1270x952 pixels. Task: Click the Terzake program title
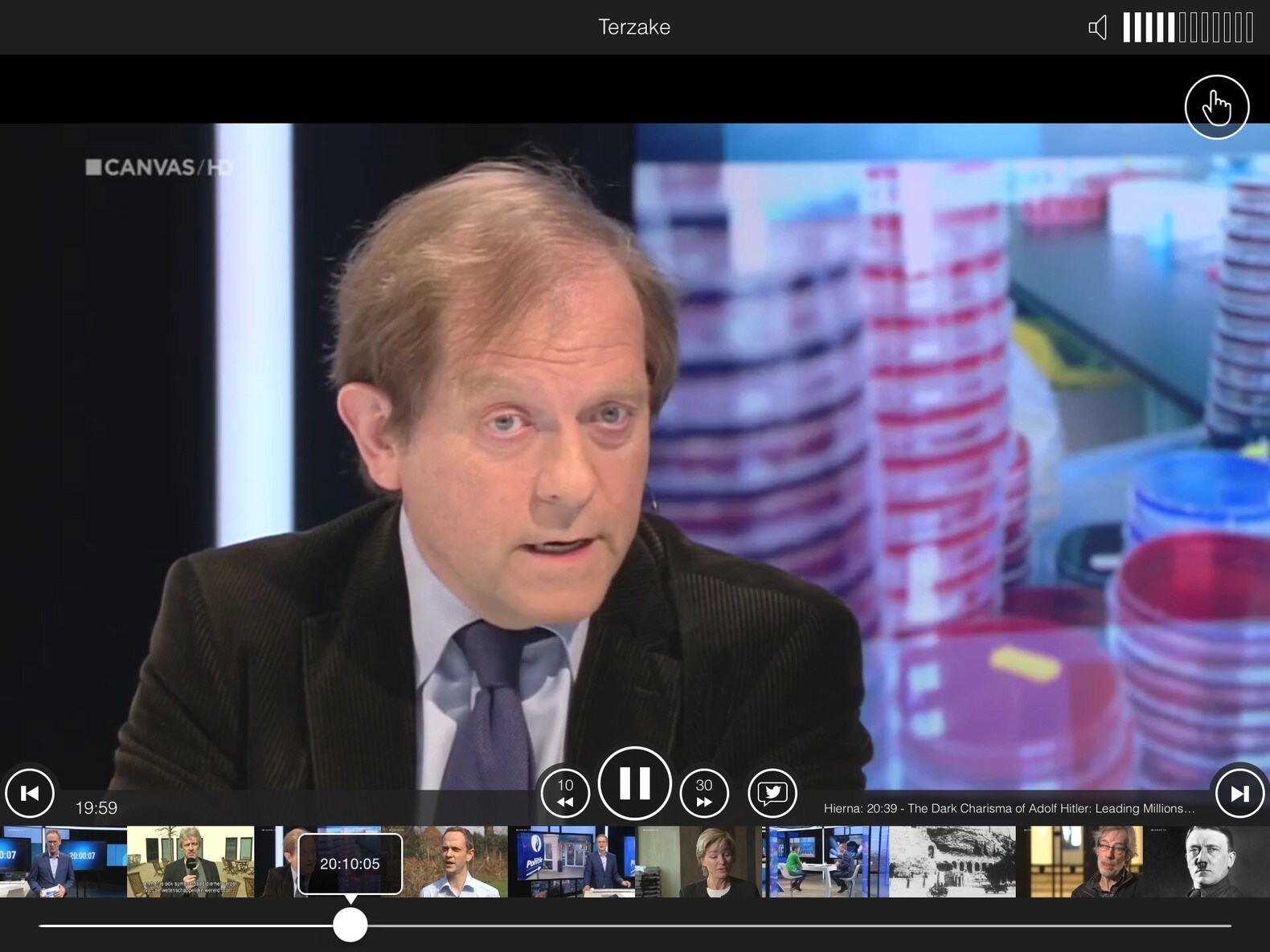point(634,27)
